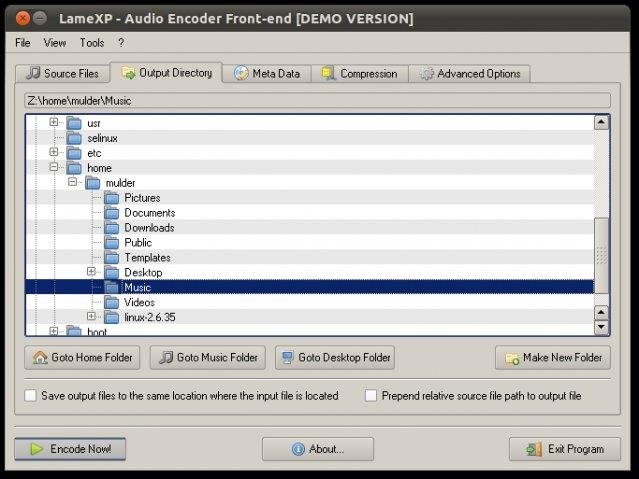Select the Downloads folder label

tap(149, 228)
